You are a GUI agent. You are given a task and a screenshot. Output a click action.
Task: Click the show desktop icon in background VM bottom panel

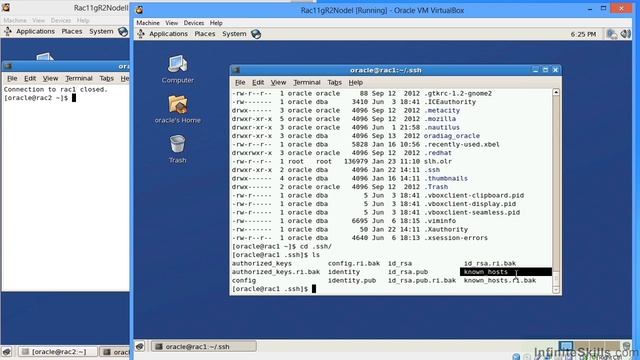(7, 351)
